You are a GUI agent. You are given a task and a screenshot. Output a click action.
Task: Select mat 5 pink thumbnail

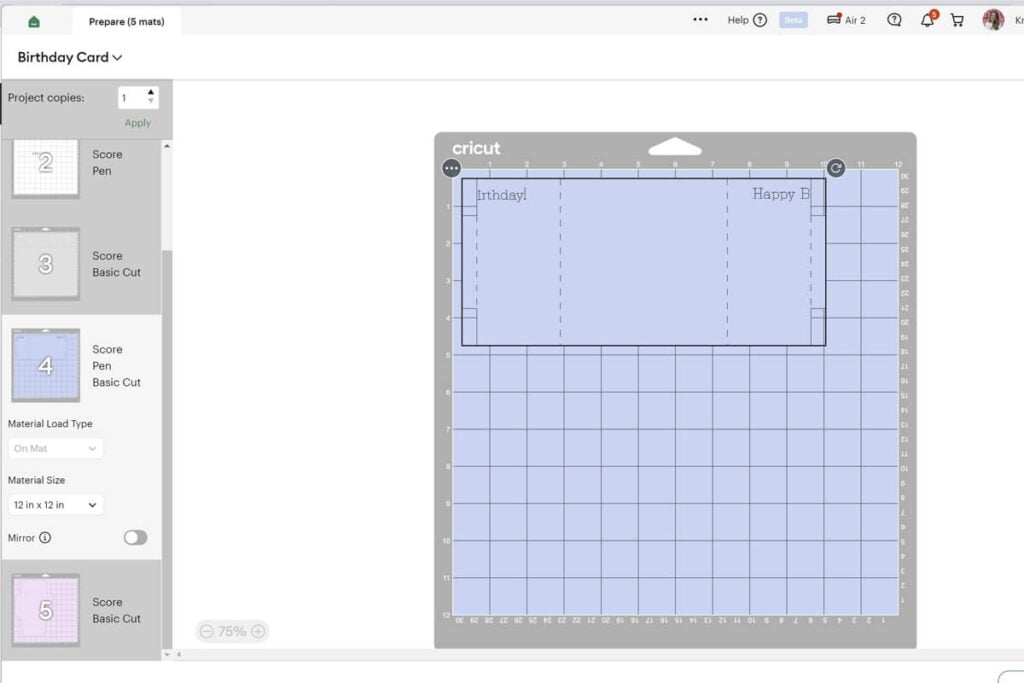(45, 610)
